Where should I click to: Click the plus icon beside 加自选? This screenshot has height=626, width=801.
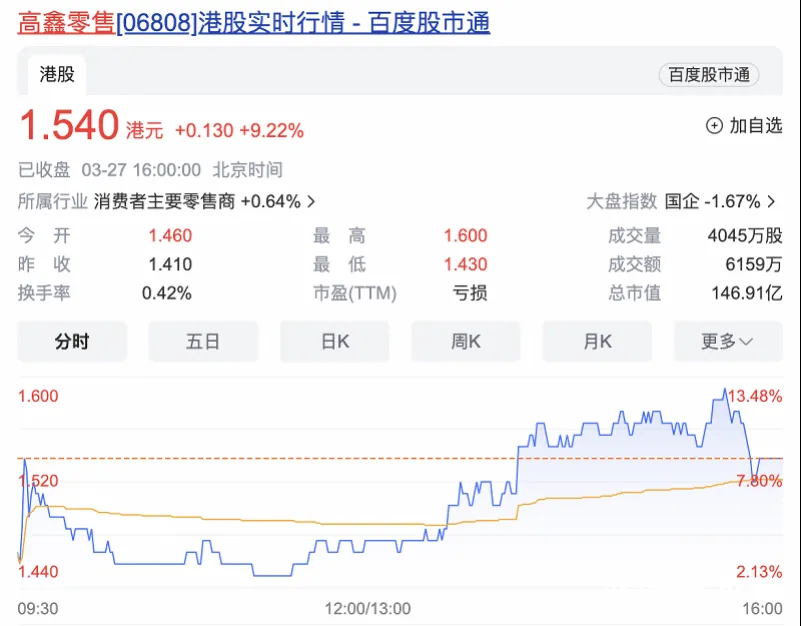[x=714, y=126]
